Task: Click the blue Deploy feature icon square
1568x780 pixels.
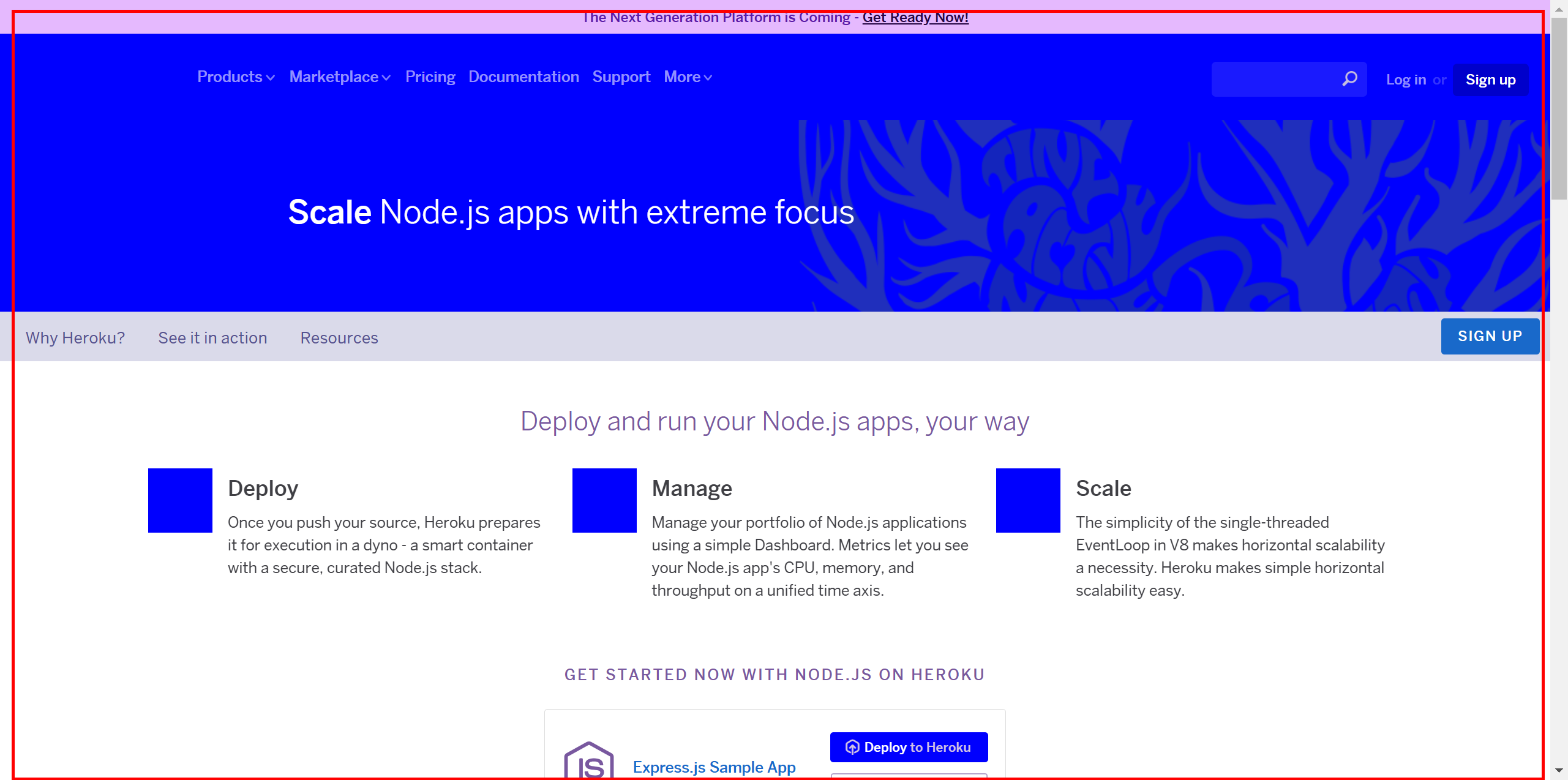Action: 180,500
